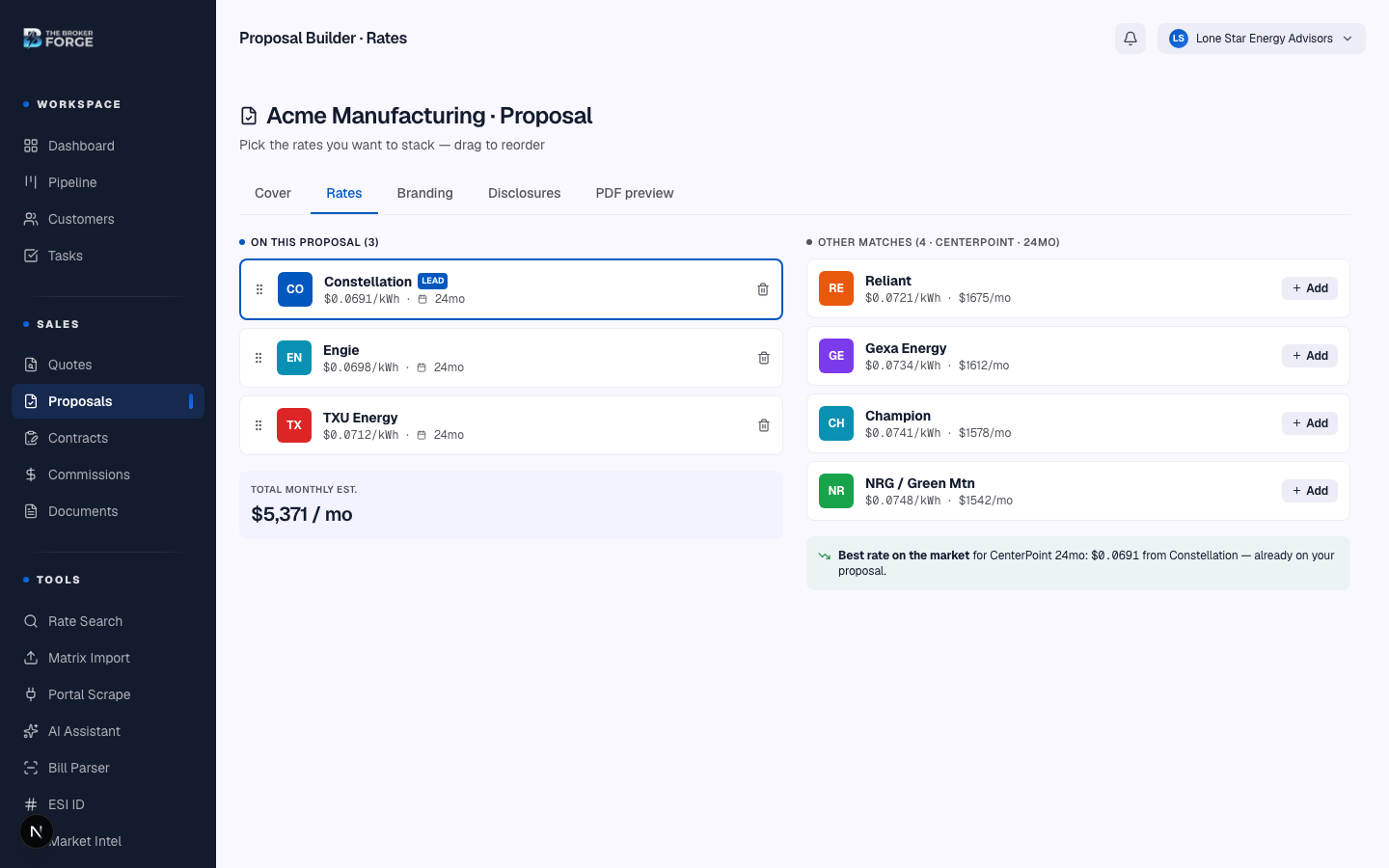Remove Engie with trash icon

click(x=764, y=358)
